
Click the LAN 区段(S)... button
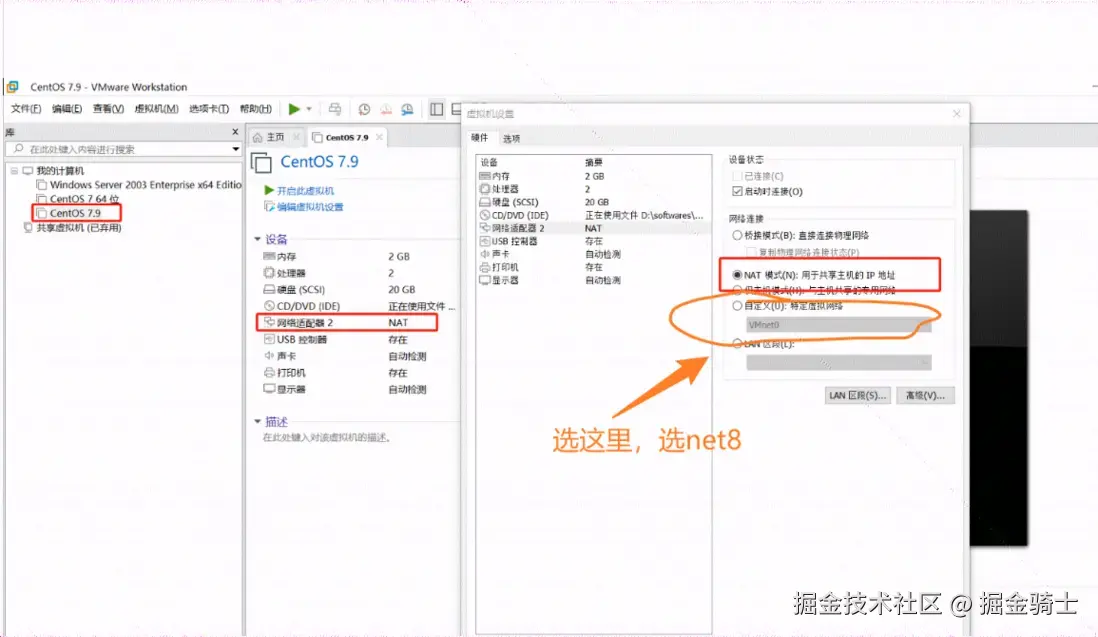coord(857,396)
